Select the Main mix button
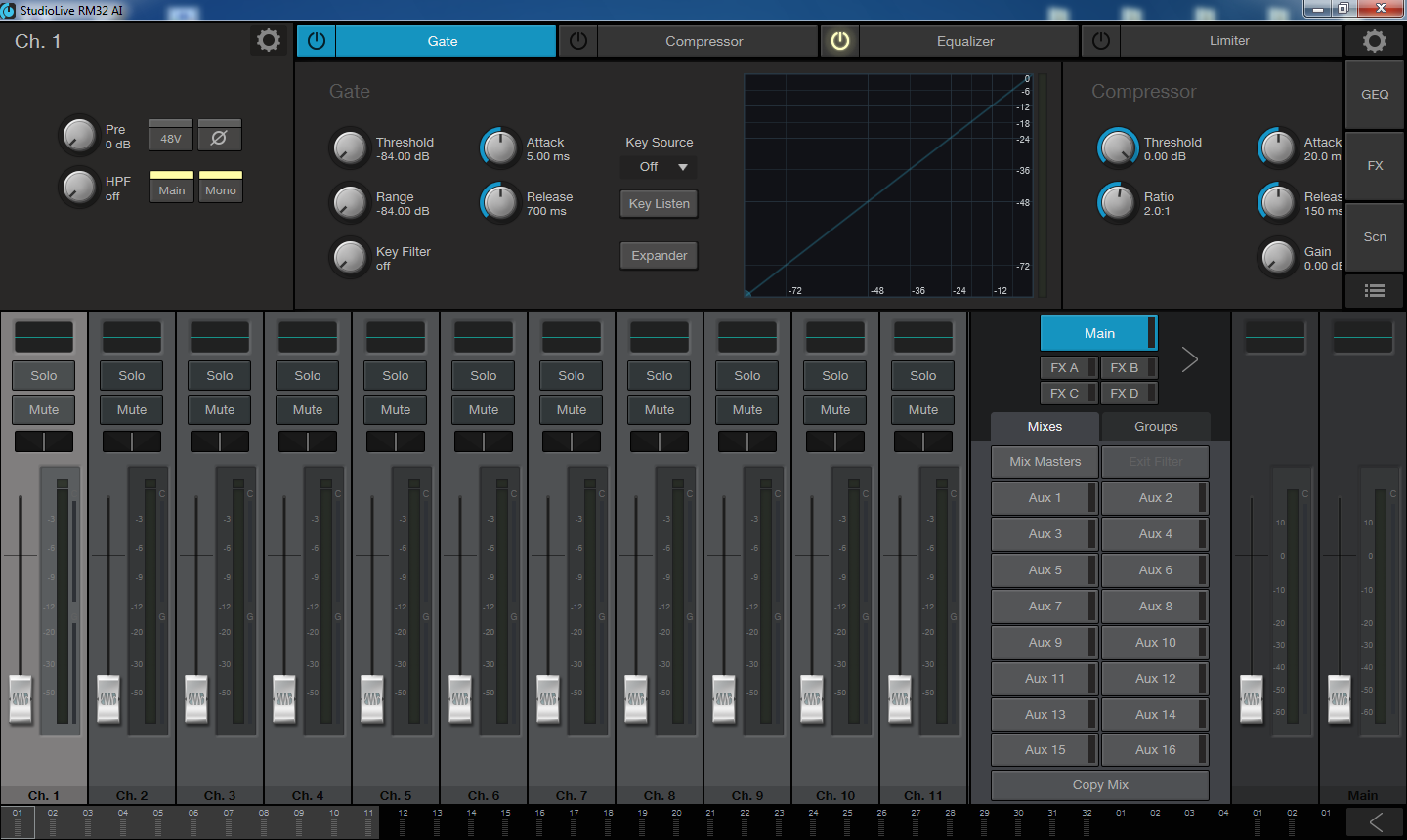The image size is (1407, 840). (x=1099, y=333)
